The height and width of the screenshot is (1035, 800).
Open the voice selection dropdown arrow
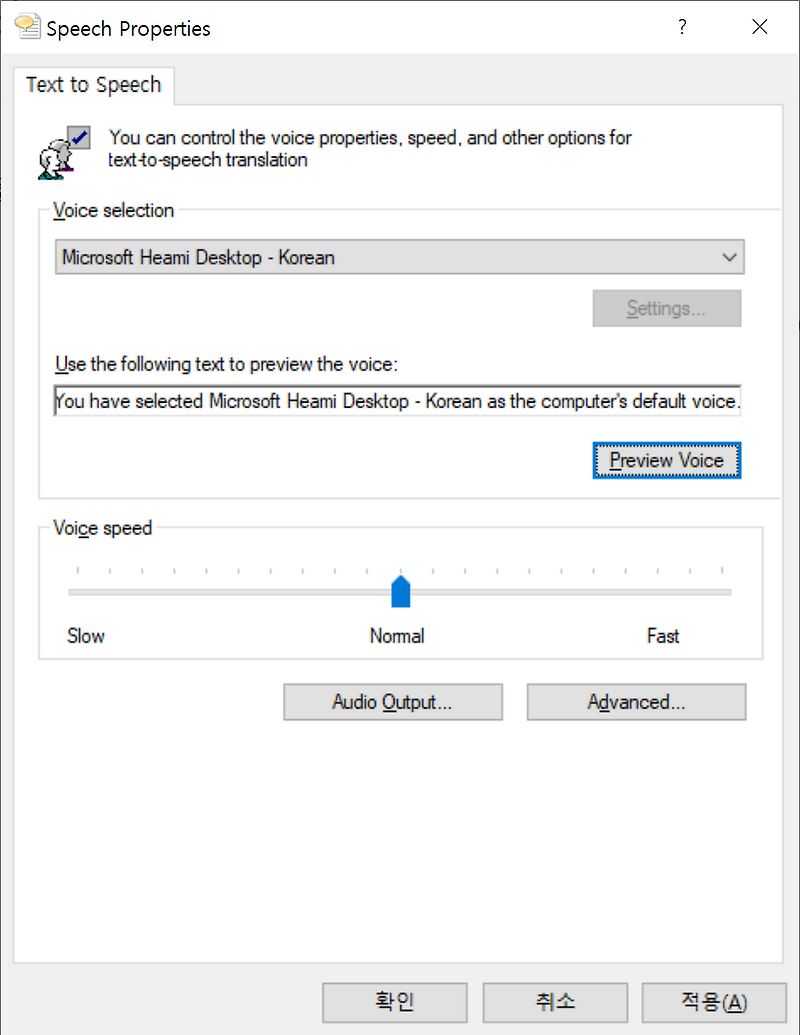(729, 257)
